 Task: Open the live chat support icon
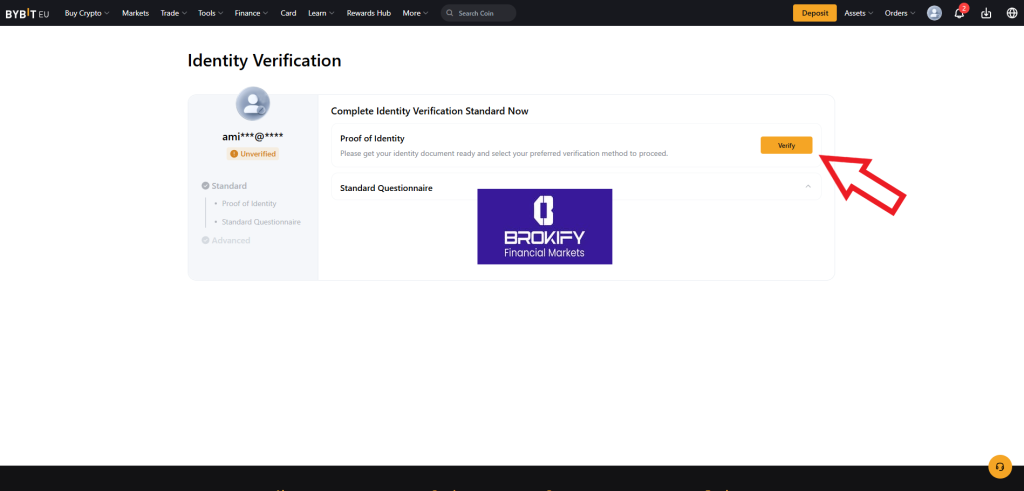point(999,467)
